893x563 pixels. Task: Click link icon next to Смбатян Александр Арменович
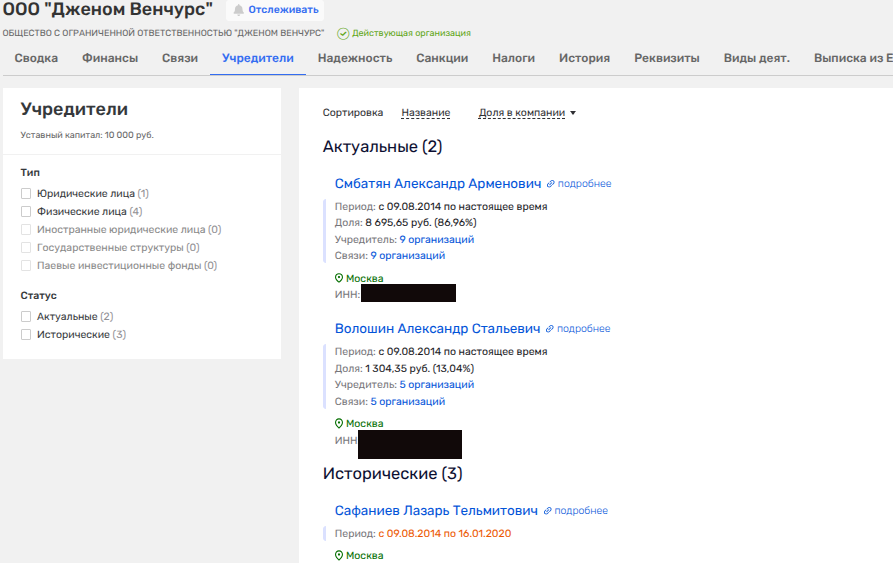click(x=550, y=184)
